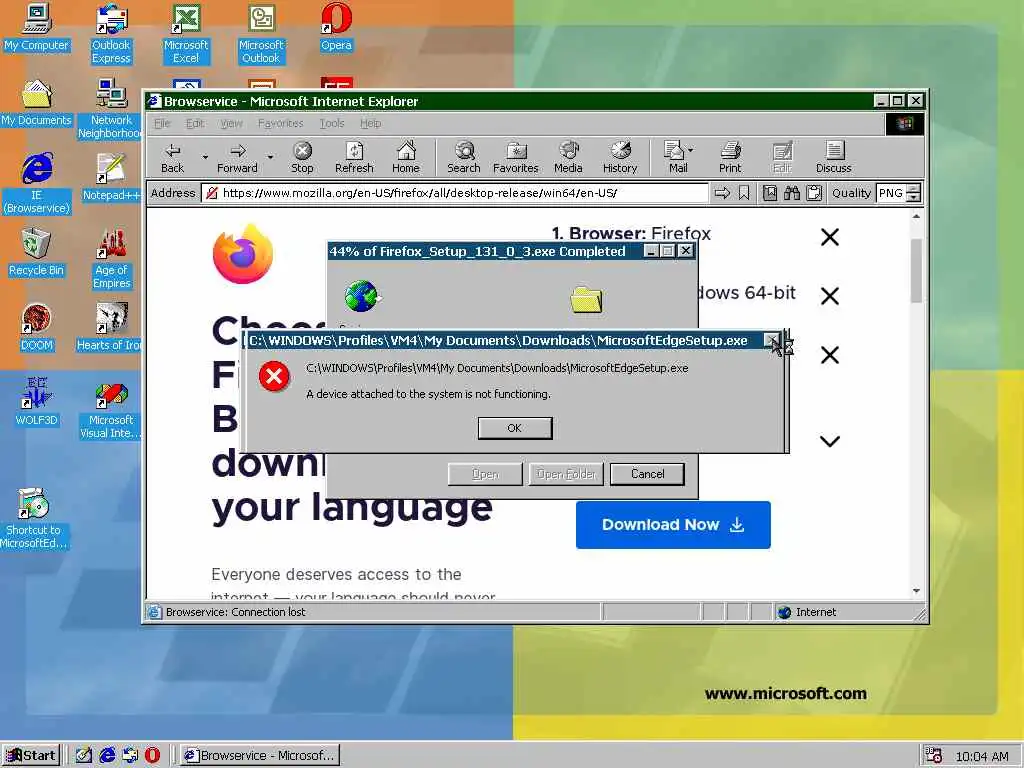Image resolution: width=1024 pixels, height=768 pixels.
Task: Clear the '1. Browser: Firefox' selection with its X
Action: (x=829, y=237)
